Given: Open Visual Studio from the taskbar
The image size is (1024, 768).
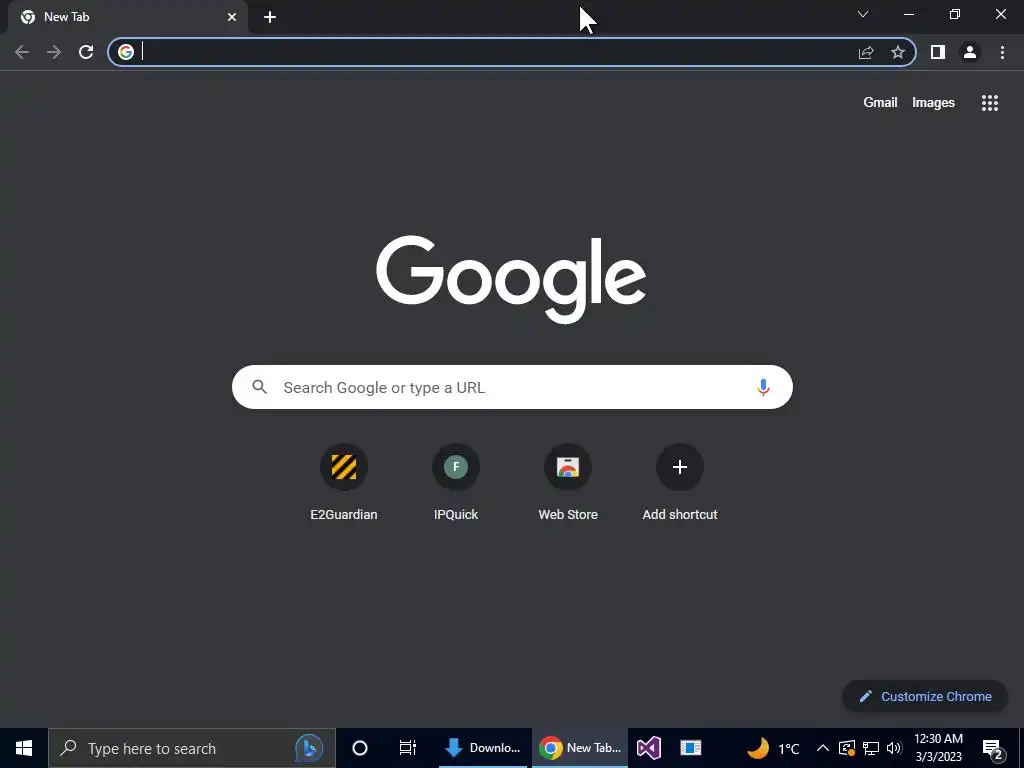Looking at the screenshot, I should pos(648,748).
